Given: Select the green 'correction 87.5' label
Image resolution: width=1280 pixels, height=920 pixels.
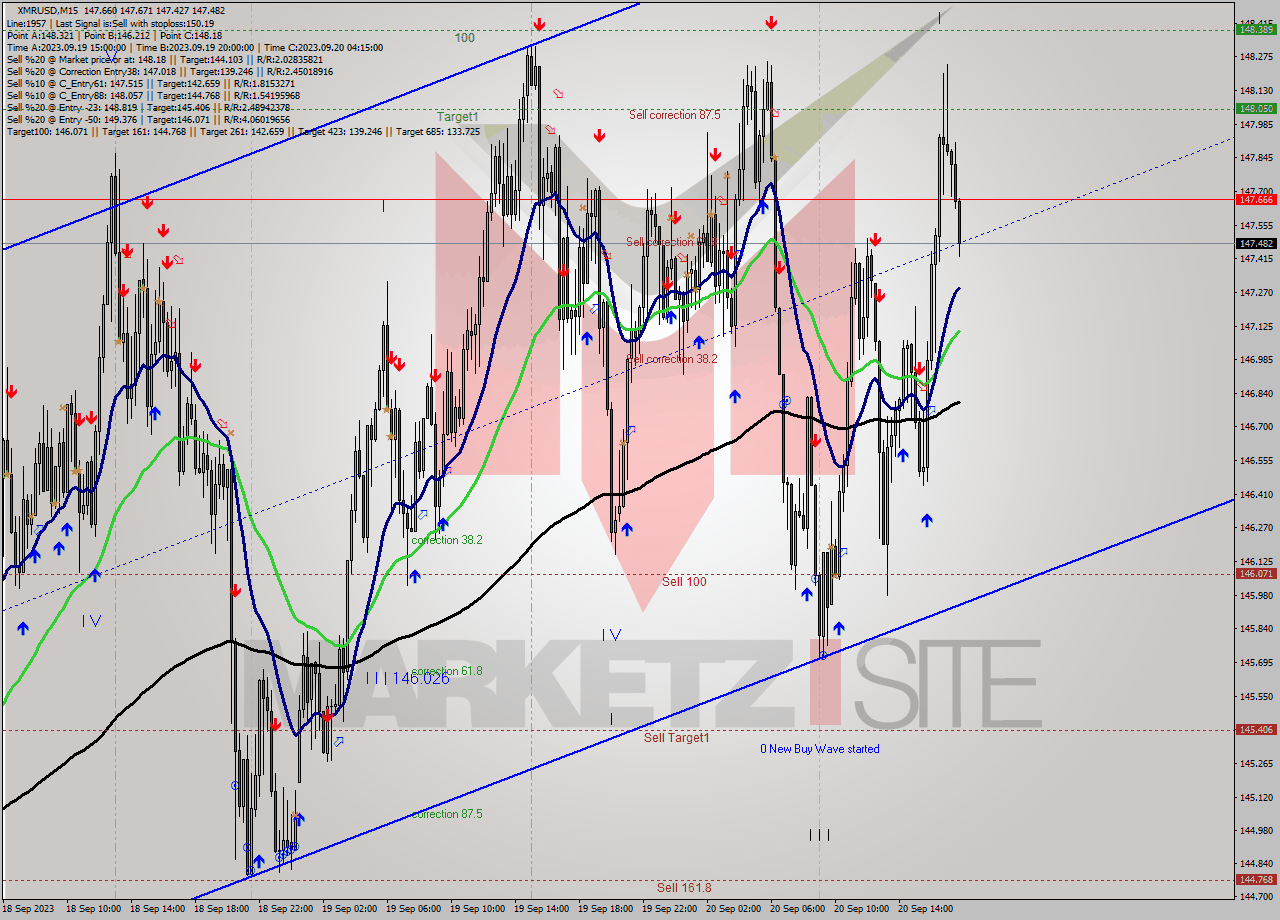Looking at the screenshot, I should 447,814.
